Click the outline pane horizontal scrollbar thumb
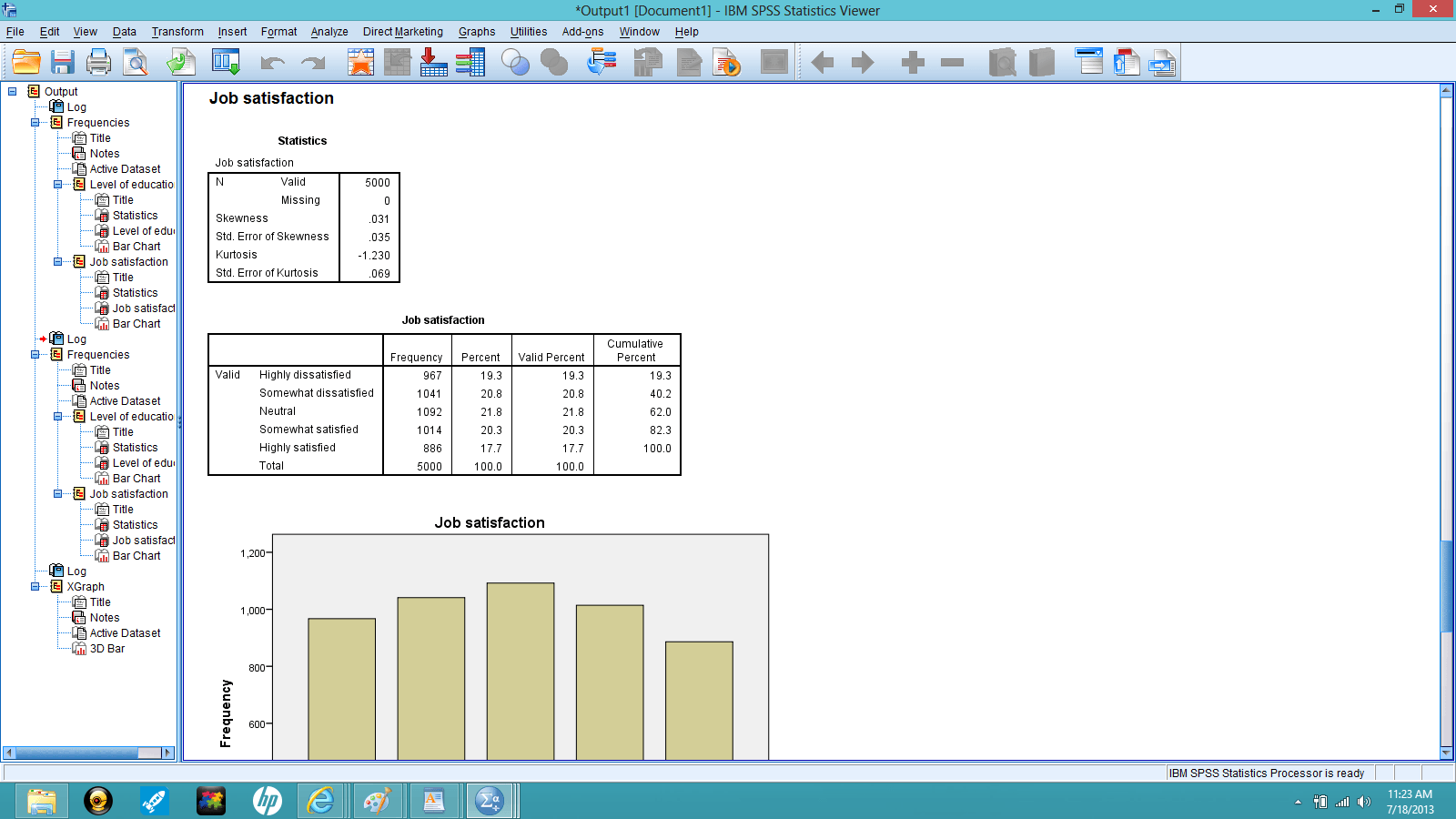Viewport: 1456px width, 819px height. [82, 753]
